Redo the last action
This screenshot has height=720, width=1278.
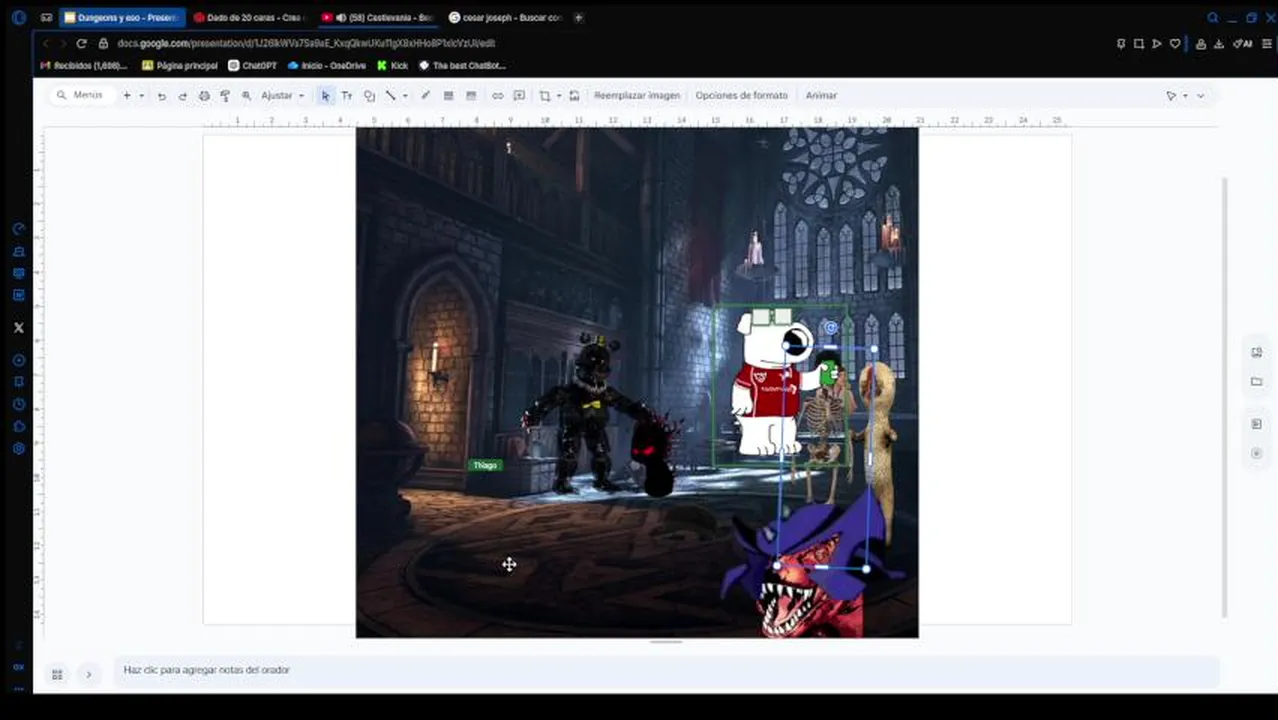[182, 96]
